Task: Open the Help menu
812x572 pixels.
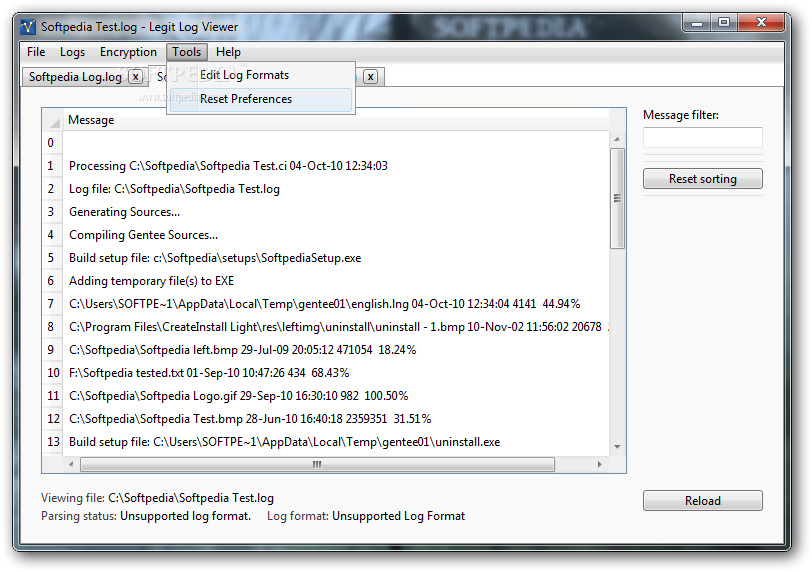Action: (228, 52)
